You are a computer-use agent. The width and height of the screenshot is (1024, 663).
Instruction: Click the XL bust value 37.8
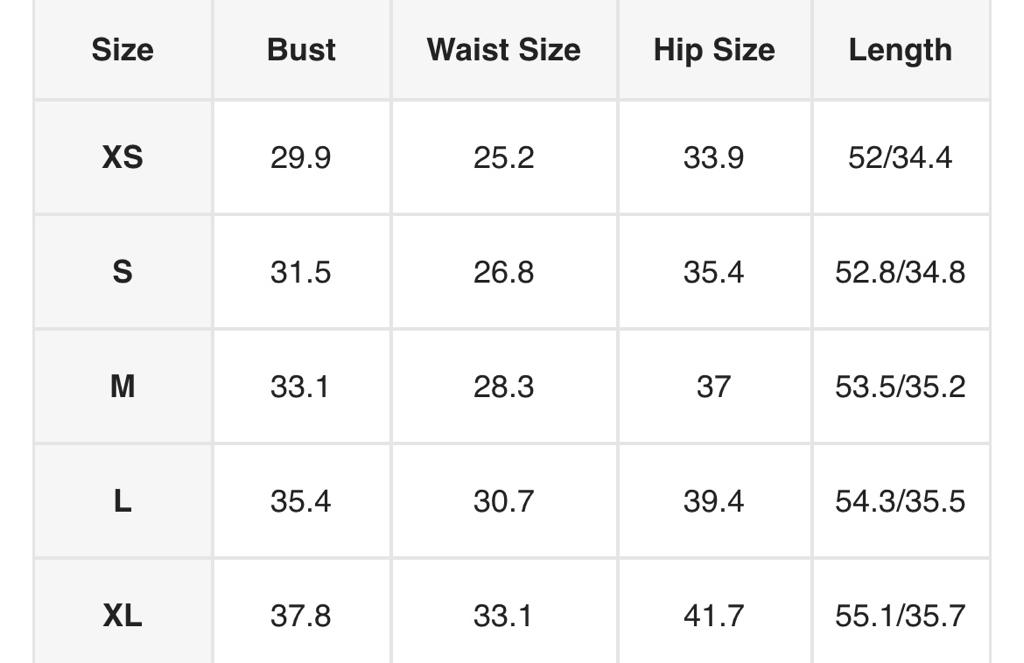(300, 615)
